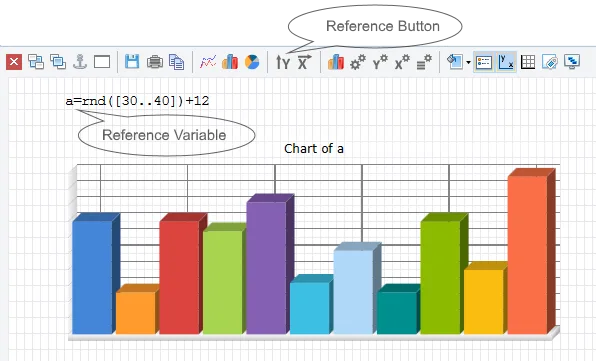The height and width of the screenshot is (361, 596).
Task: Copy chart using the documents icon
Action: coord(177,62)
